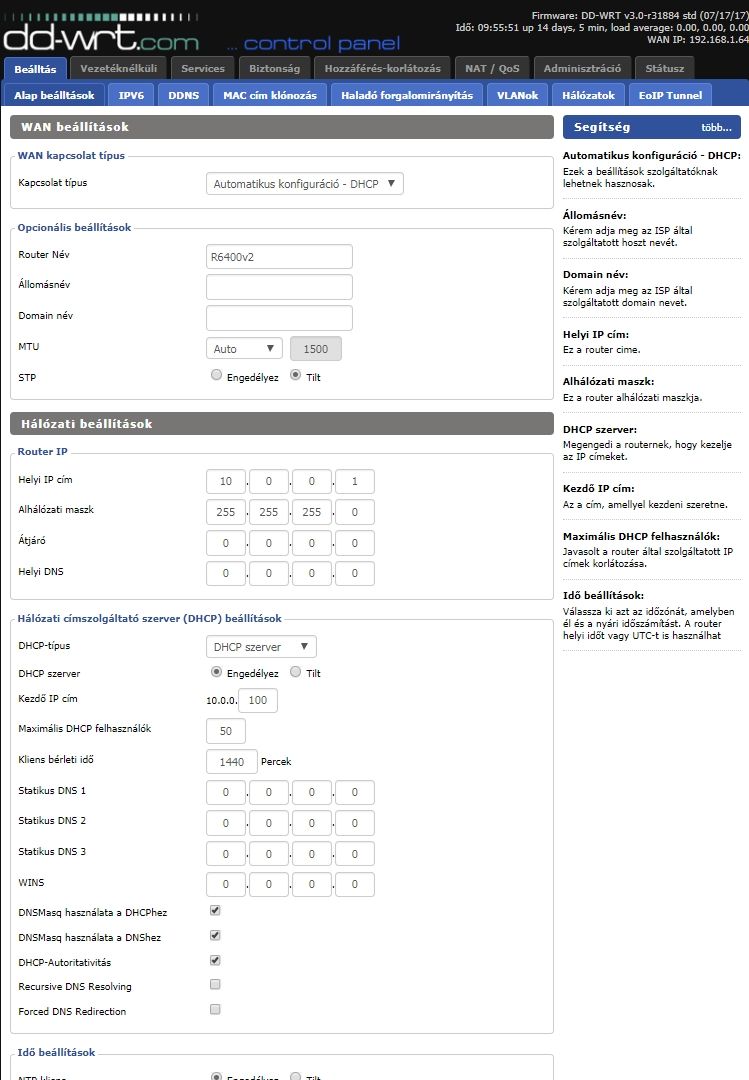
Task: Select STP Engedélyez radio button
Action: click(216, 375)
